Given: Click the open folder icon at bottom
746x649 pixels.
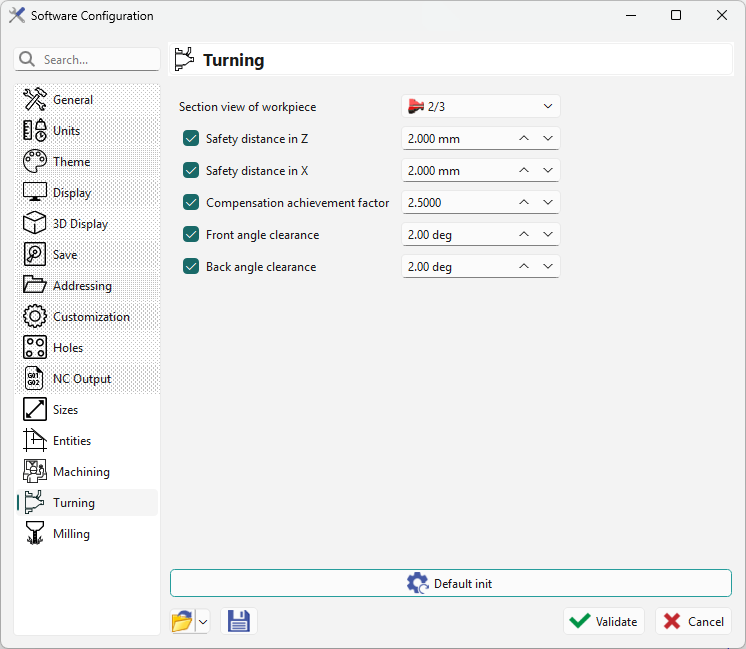Looking at the screenshot, I should [182, 622].
